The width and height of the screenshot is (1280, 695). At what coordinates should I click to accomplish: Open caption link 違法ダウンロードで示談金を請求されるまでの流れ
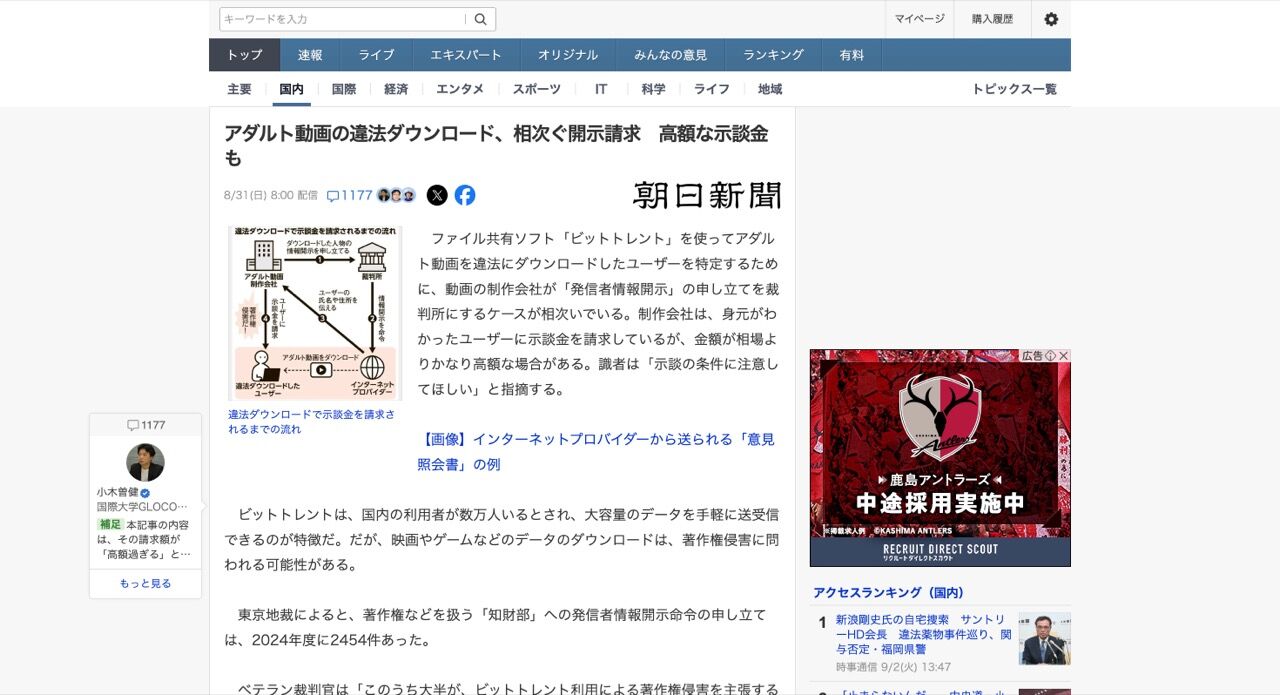pyautogui.click(x=311, y=422)
